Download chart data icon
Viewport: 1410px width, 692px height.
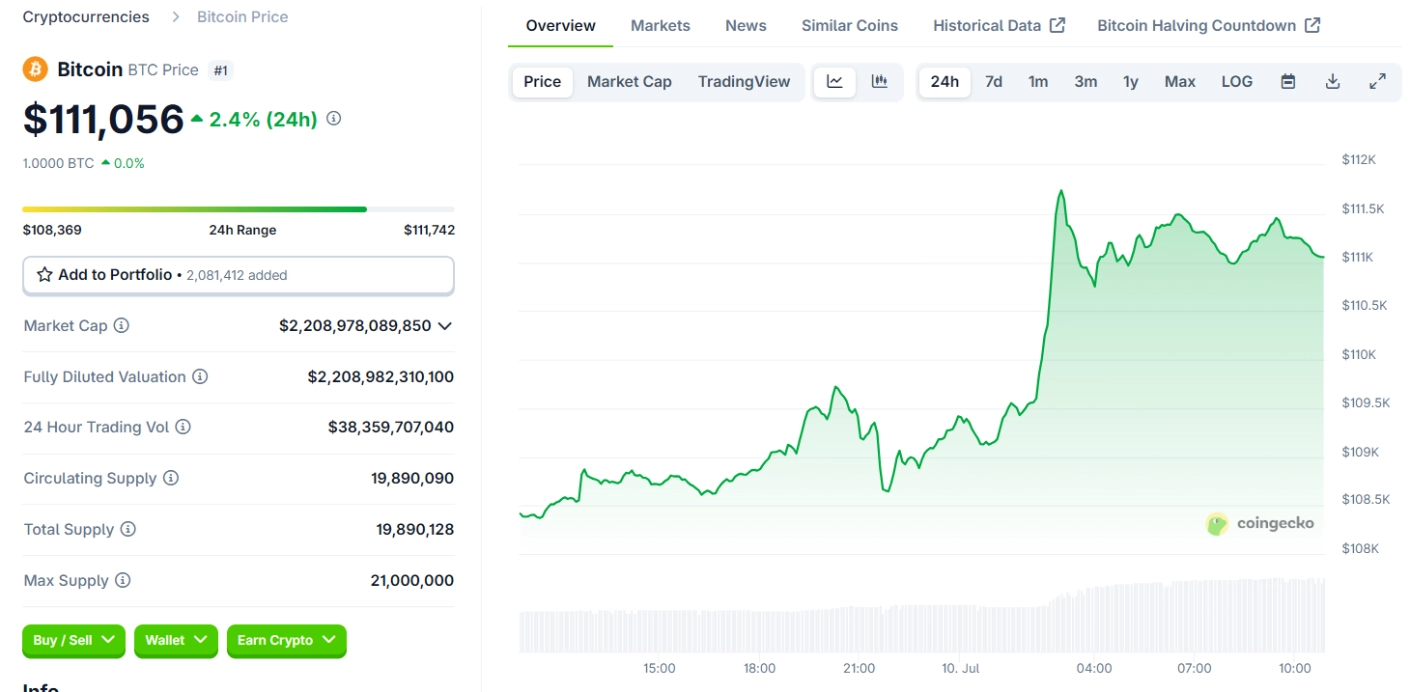point(1333,81)
